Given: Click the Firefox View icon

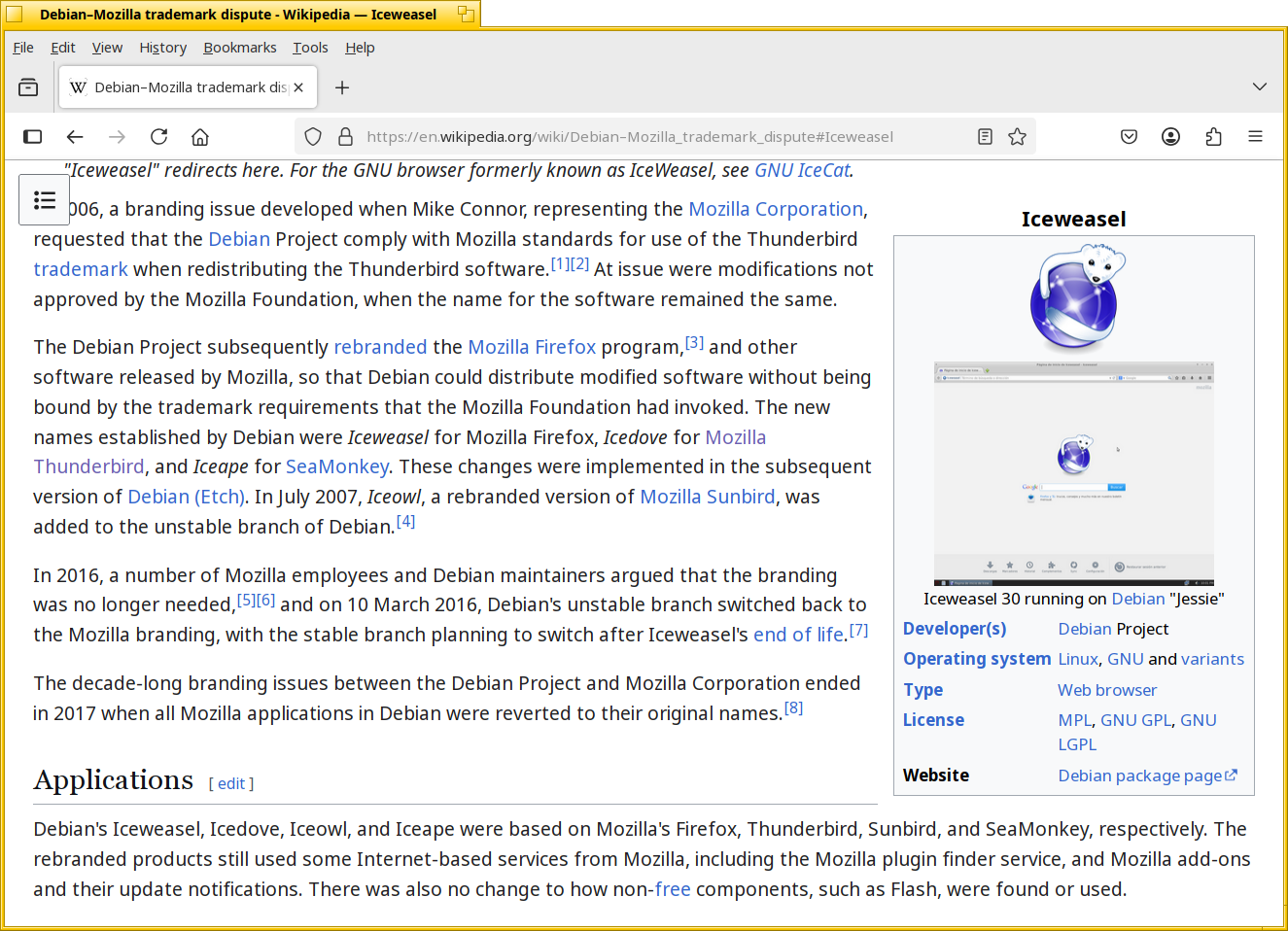Looking at the screenshot, I should (28, 87).
